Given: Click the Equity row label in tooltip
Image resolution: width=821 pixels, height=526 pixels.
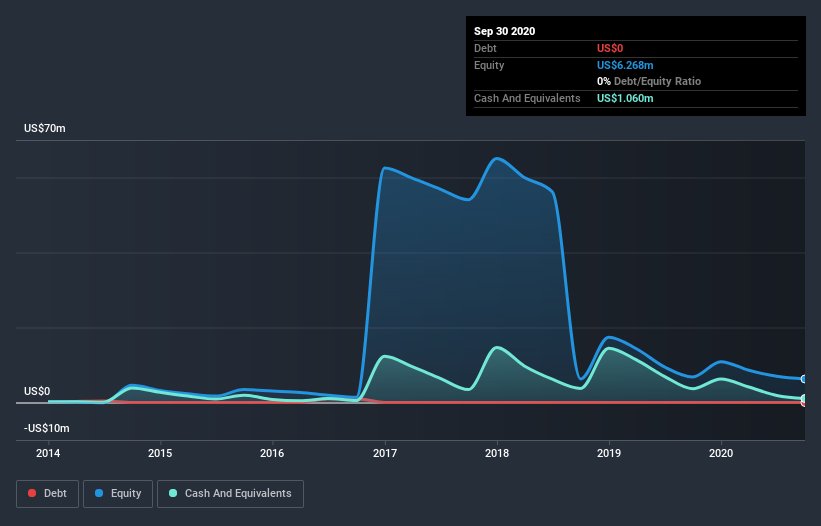Looking at the screenshot, I should tap(489, 65).
